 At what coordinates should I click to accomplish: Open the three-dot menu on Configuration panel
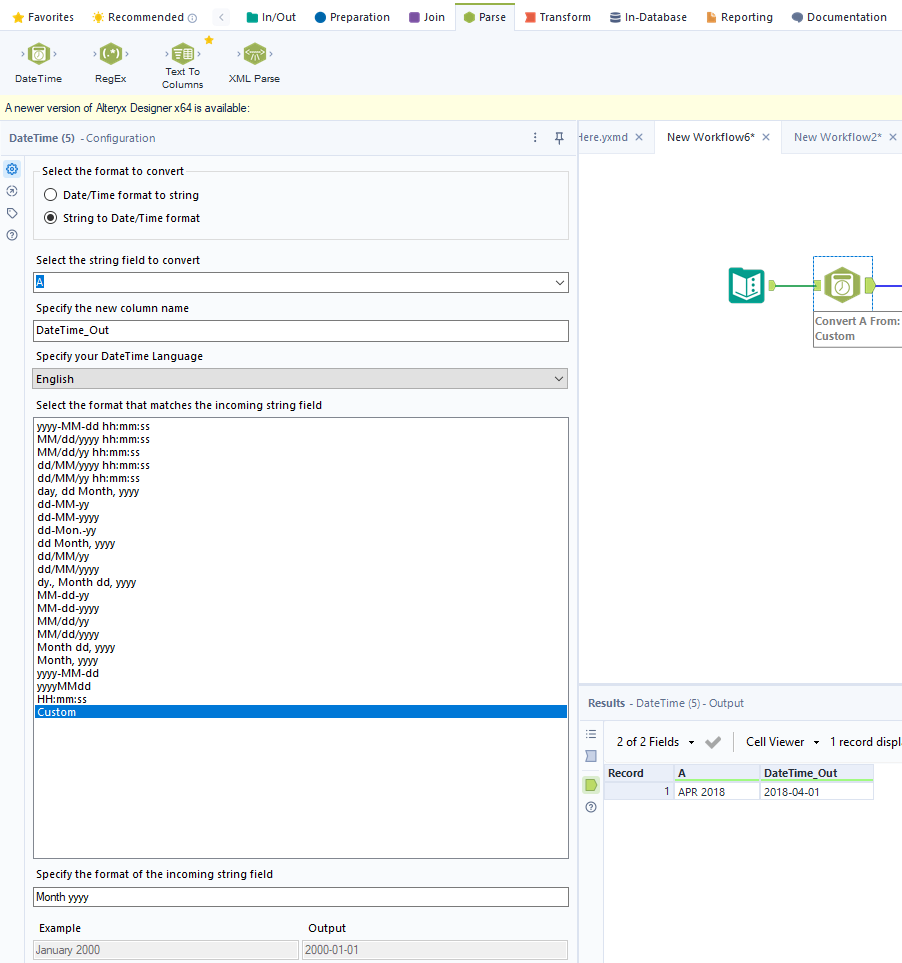[535, 137]
